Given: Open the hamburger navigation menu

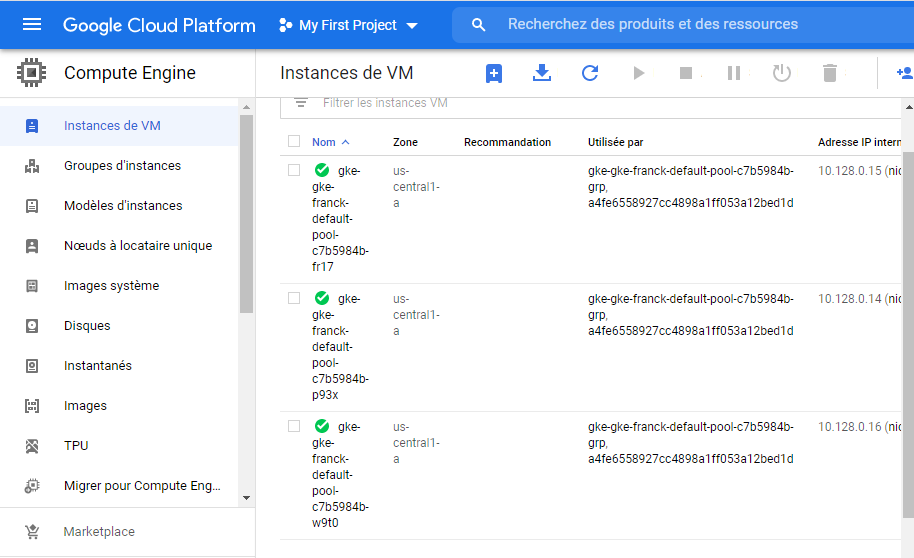Looking at the screenshot, I should (31, 24).
